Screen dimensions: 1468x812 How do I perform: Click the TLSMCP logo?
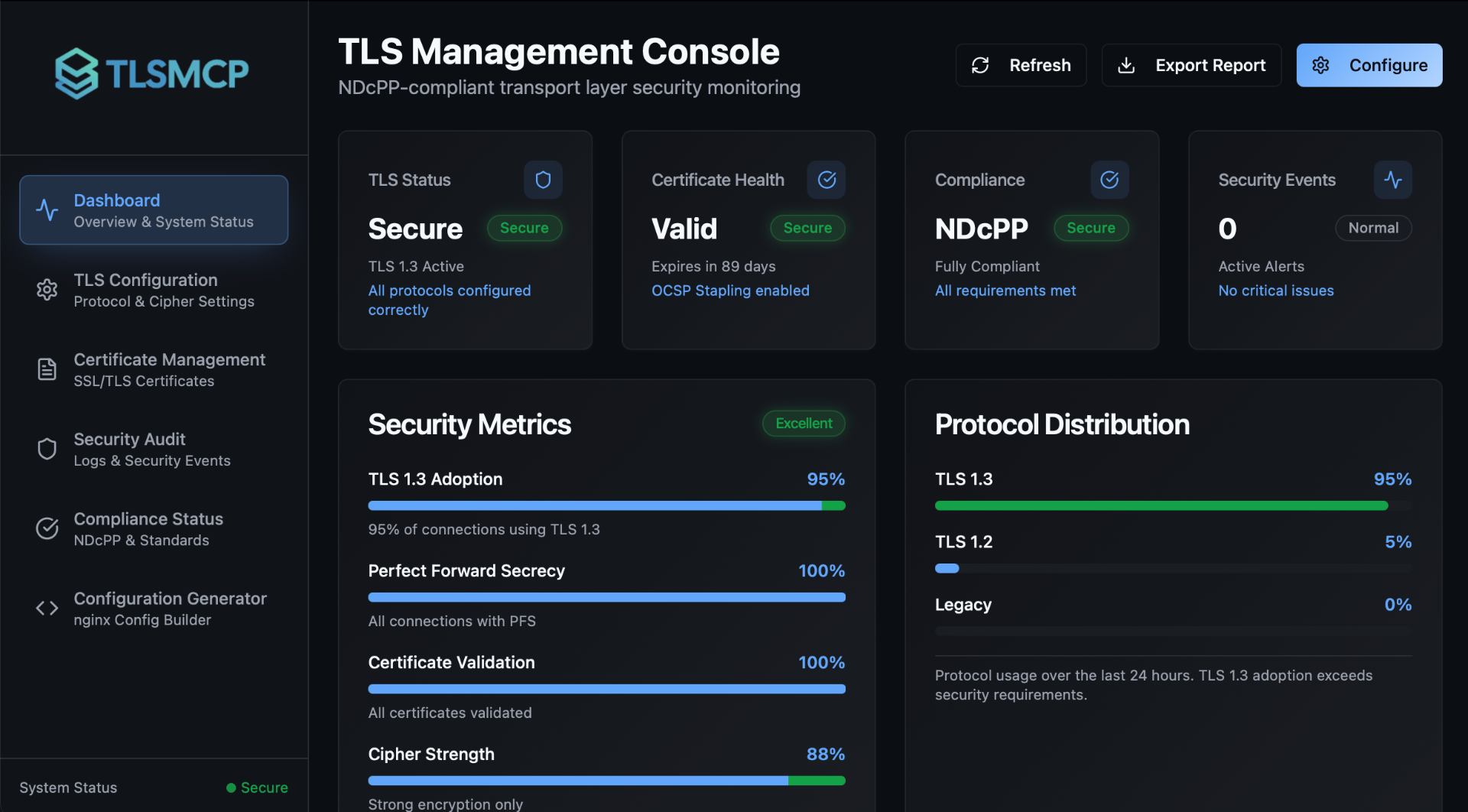151,73
